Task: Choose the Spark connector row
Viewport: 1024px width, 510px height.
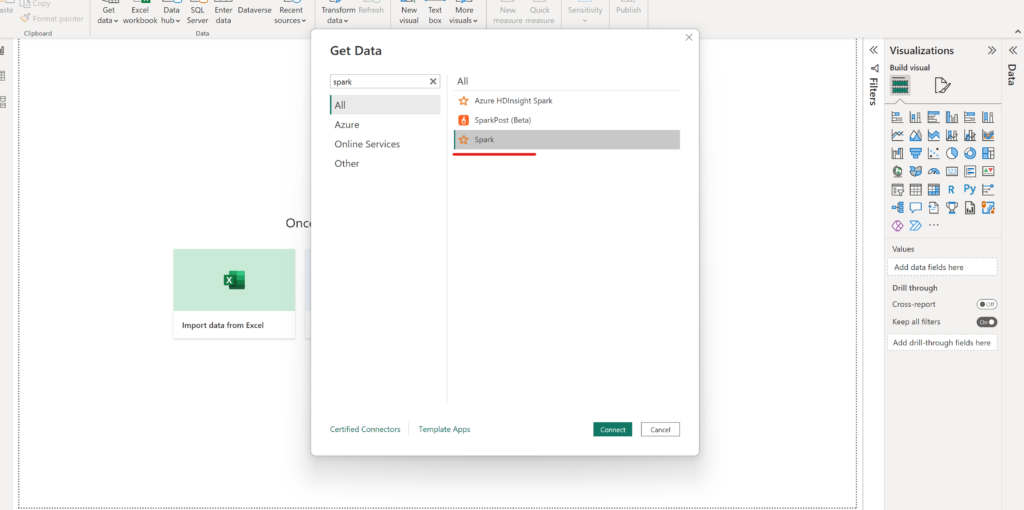Action: pyautogui.click(x=567, y=140)
